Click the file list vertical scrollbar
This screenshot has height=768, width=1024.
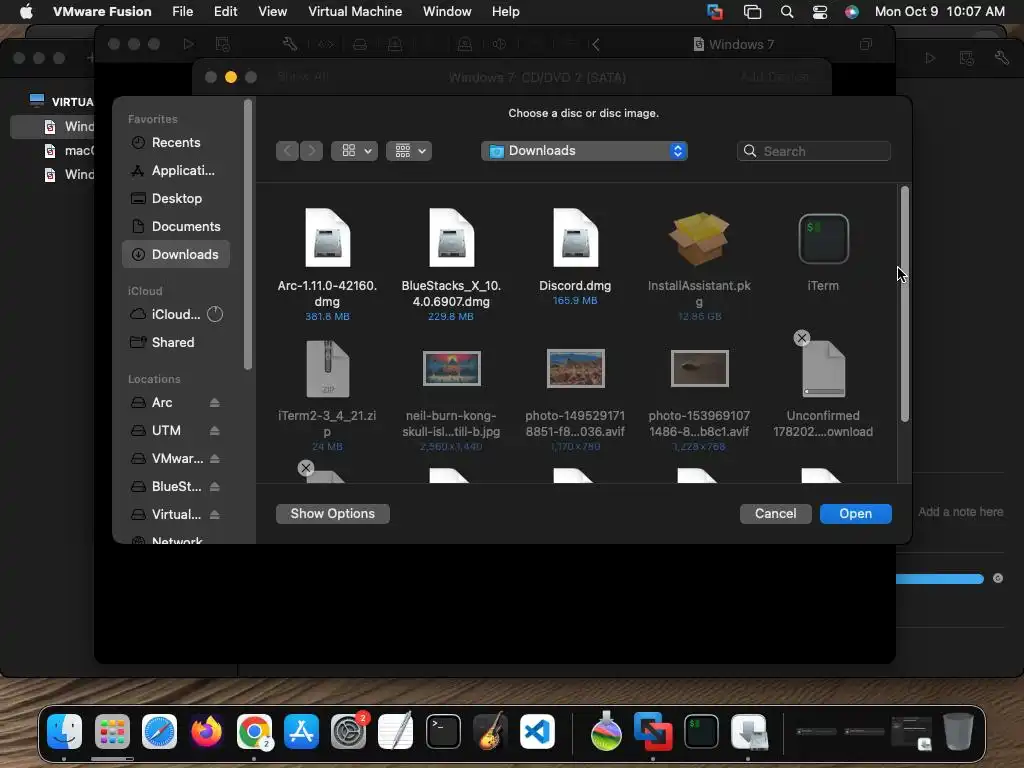click(x=904, y=304)
